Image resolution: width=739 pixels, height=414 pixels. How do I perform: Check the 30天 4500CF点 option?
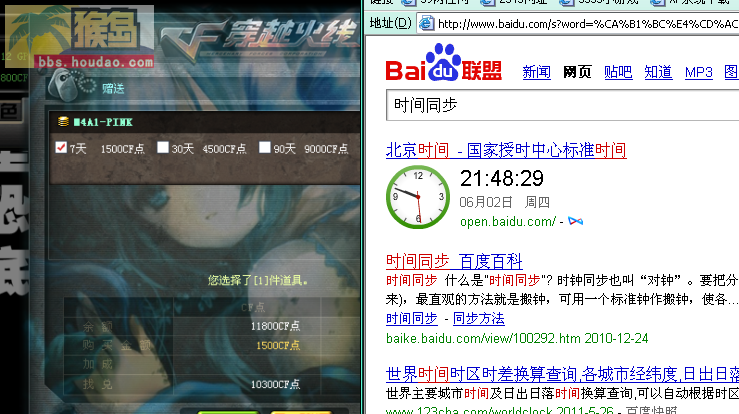(x=163, y=148)
